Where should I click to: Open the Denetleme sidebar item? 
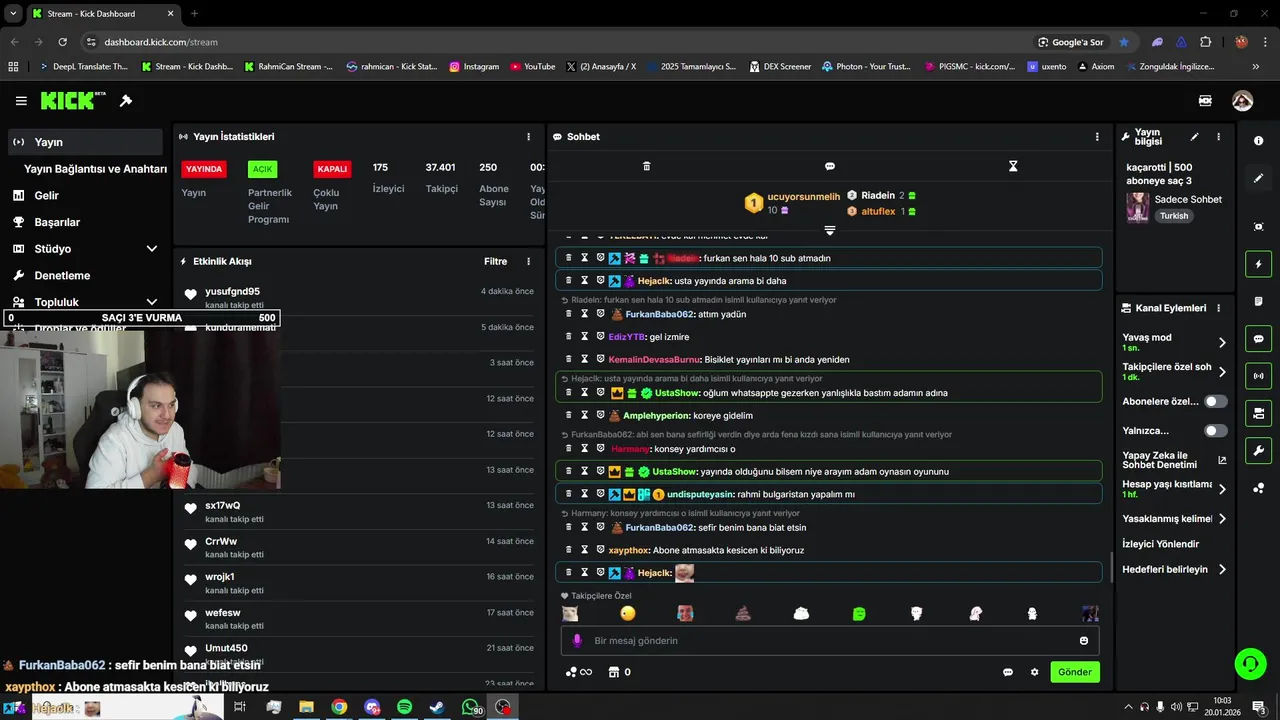click(85, 276)
